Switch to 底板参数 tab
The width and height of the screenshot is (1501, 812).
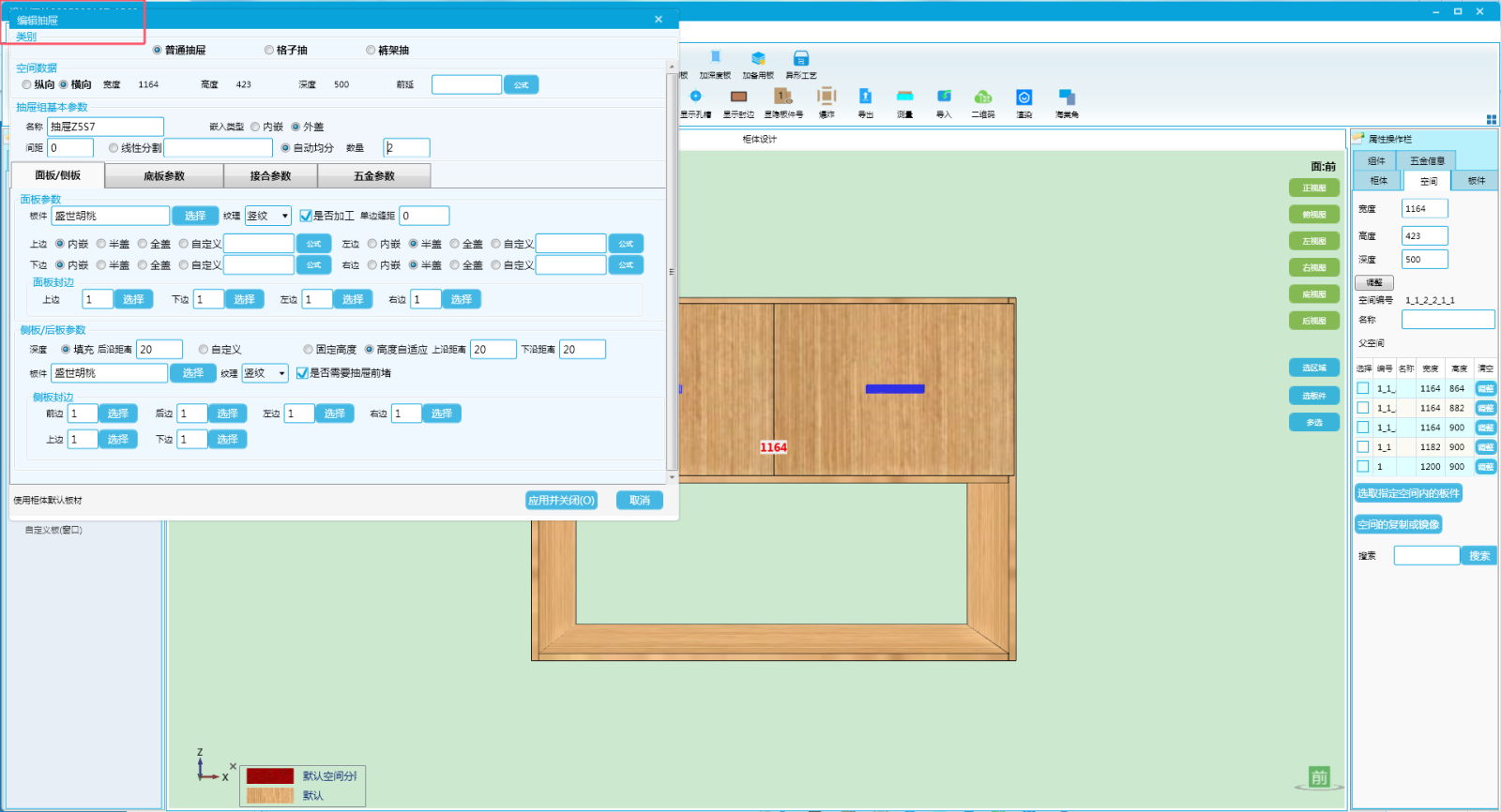coord(164,176)
